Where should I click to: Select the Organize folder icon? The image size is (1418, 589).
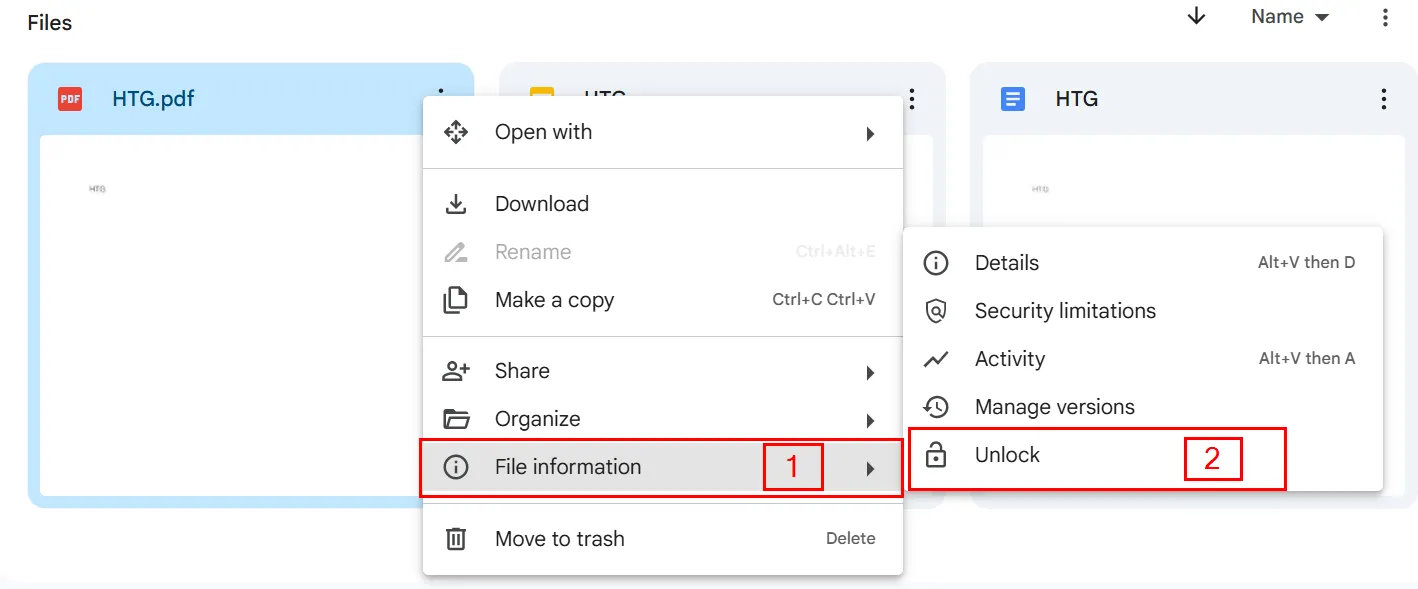click(457, 418)
